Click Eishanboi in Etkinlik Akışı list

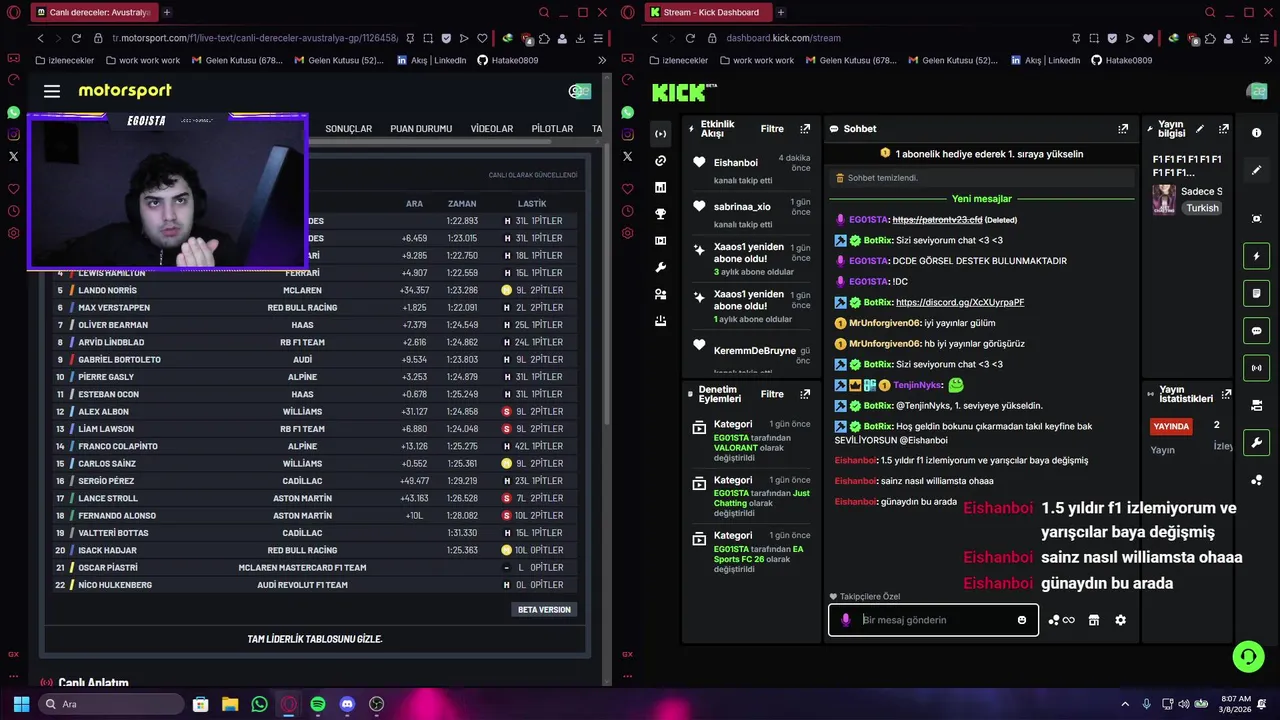[x=736, y=162]
